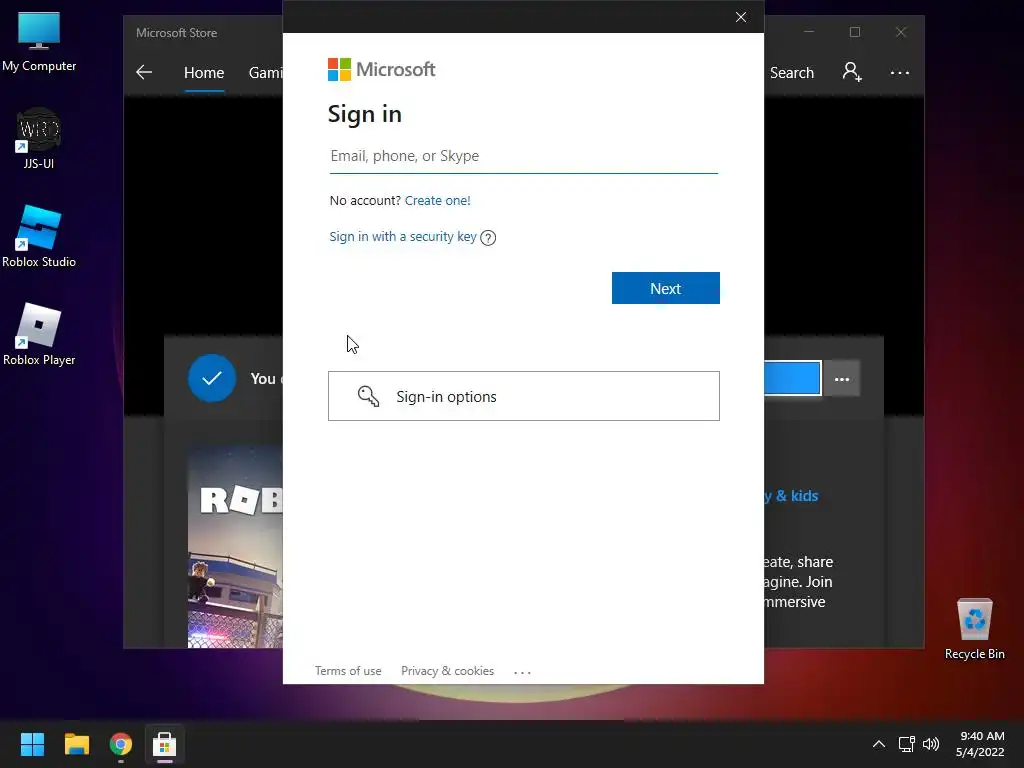Click the blue button in Store window
This screenshot has width=1024, height=768.
point(792,378)
